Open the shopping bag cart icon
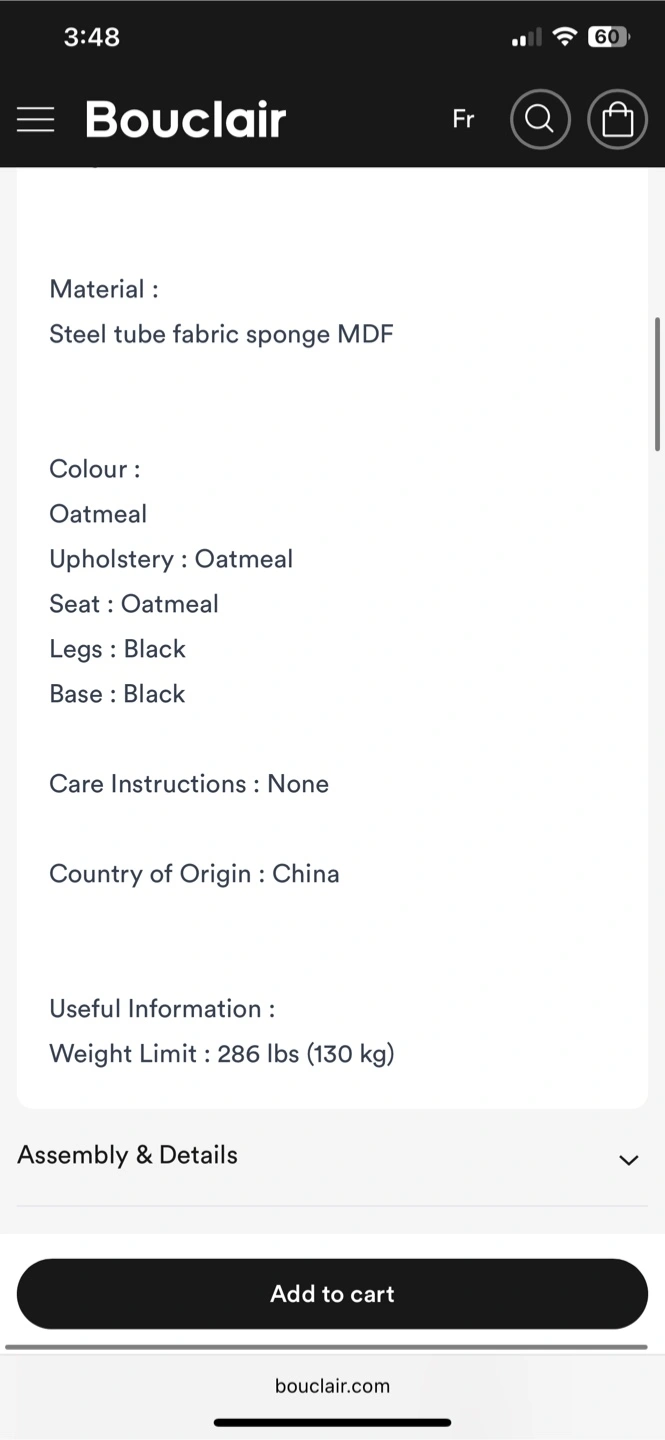 pyautogui.click(x=617, y=120)
